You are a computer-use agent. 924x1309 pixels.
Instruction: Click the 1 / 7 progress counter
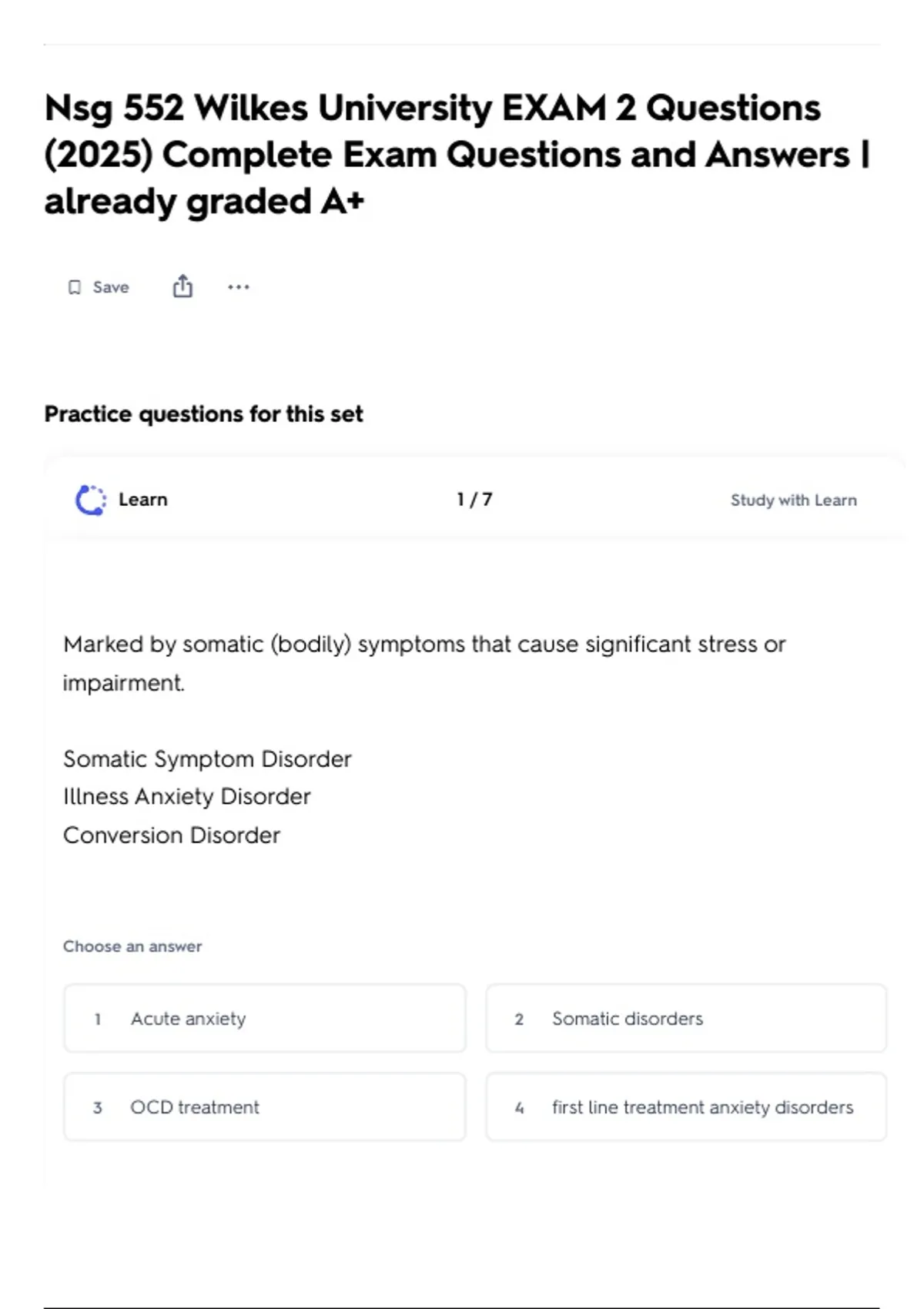tap(474, 500)
